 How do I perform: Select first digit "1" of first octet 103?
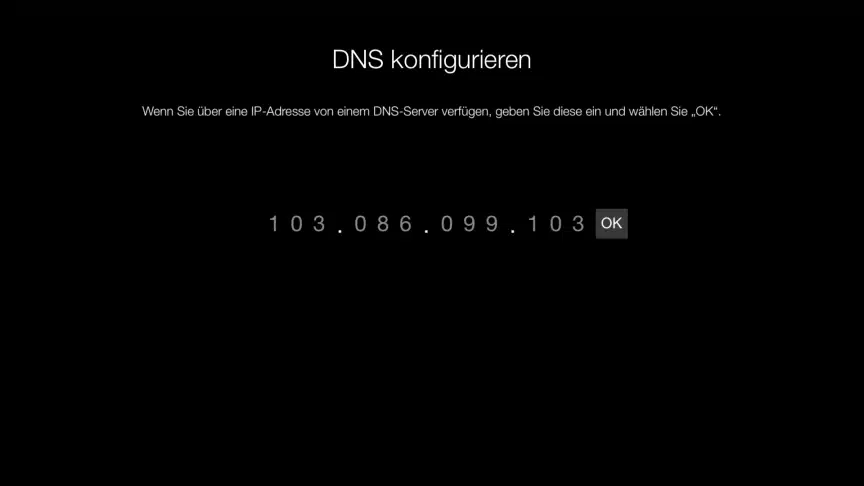(x=274, y=224)
